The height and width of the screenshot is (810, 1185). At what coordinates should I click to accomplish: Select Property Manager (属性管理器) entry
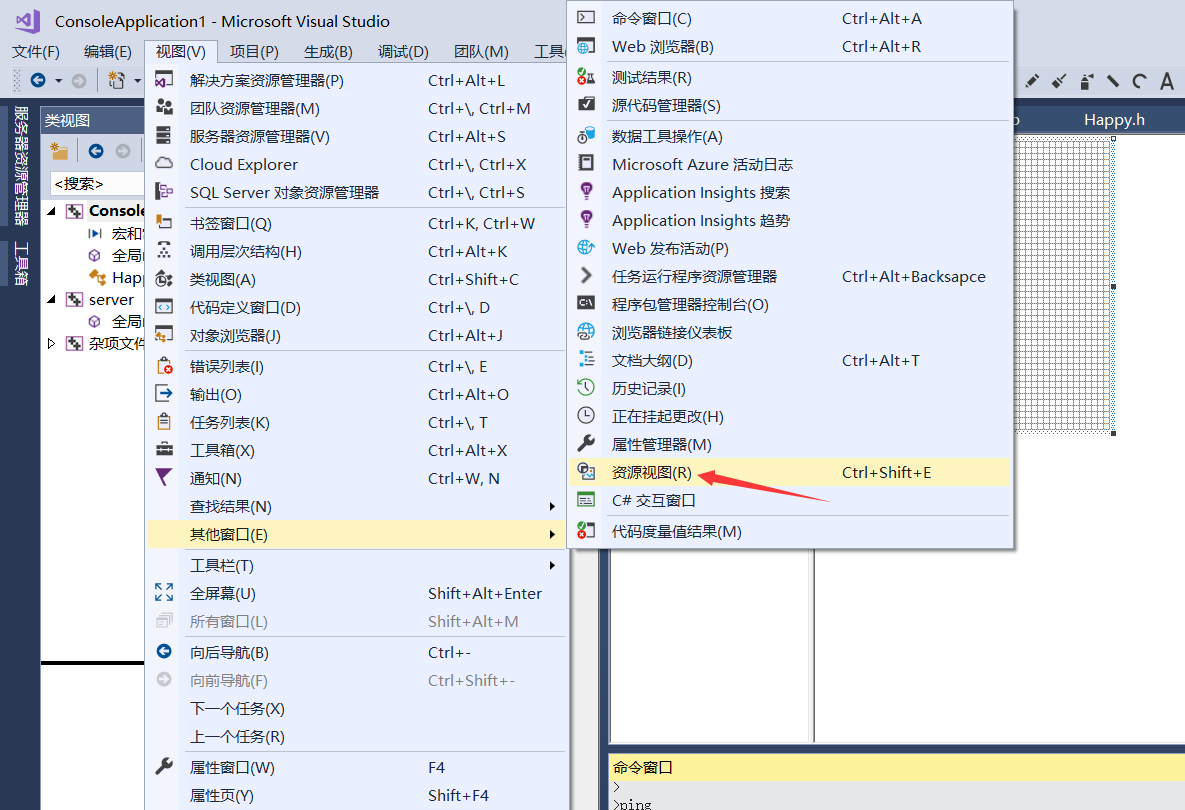pyautogui.click(x=790, y=444)
